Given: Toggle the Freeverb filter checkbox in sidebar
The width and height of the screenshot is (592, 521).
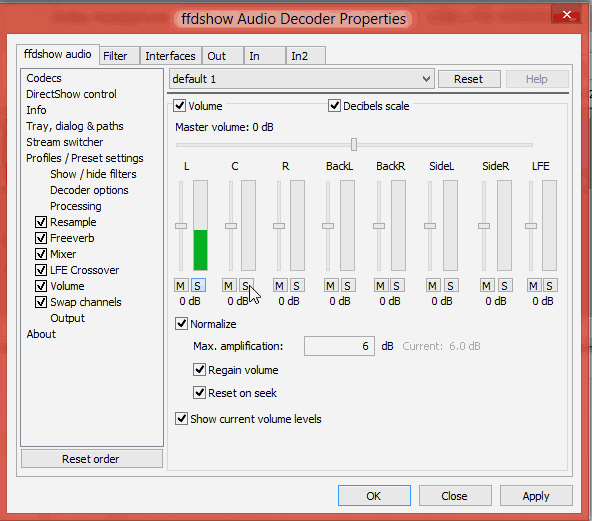Looking at the screenshot, I should click(x=41, y=238).
